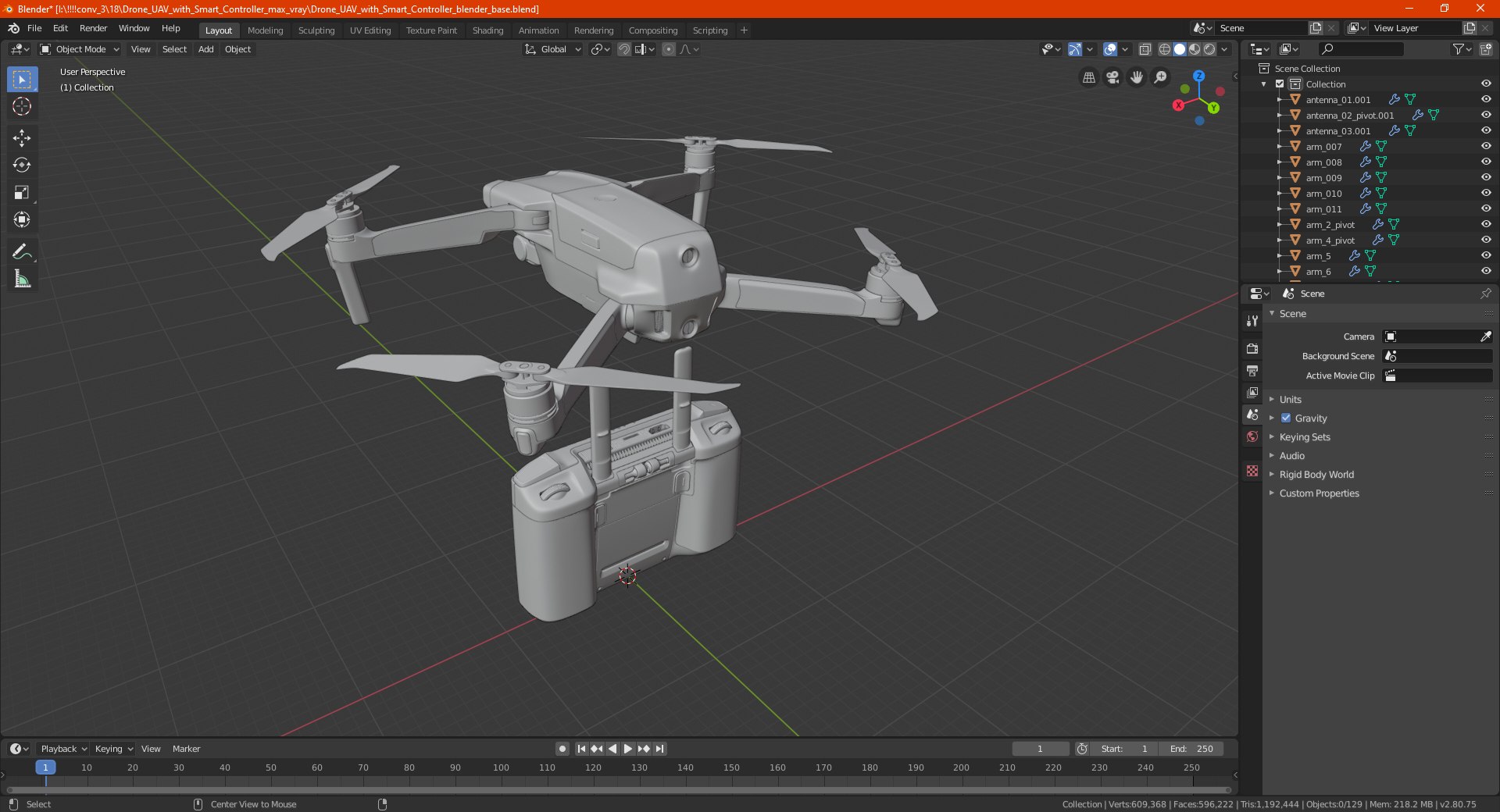Screen dimensions: 1500x812
Task: Switch to the Shading workspace tab
Action: (x=487, y=30)
